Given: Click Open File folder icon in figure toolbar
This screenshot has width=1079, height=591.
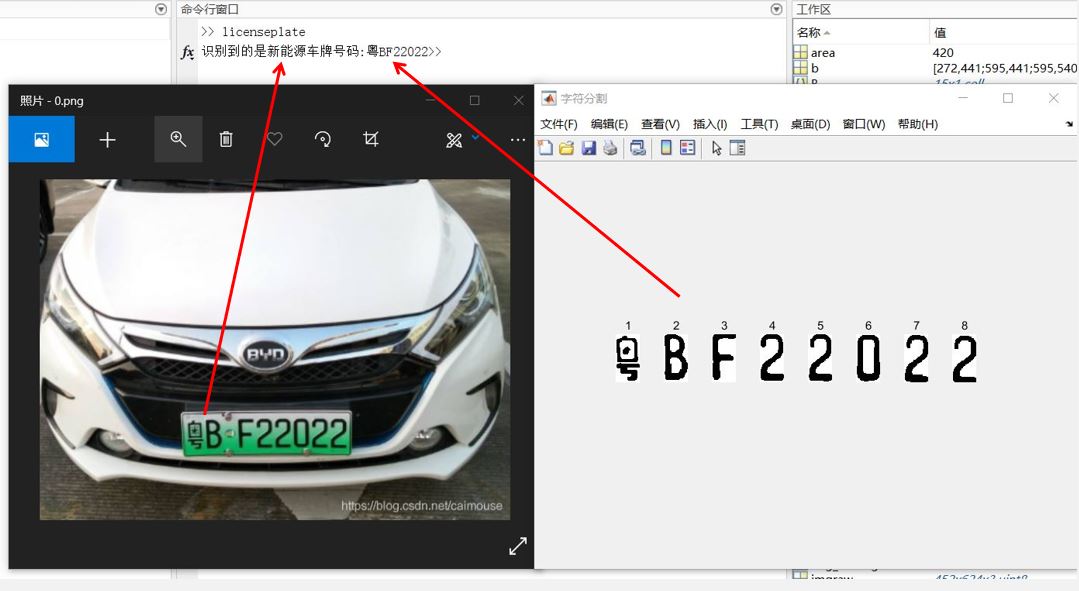Looking at the screenshot, I should coord(566,148).
